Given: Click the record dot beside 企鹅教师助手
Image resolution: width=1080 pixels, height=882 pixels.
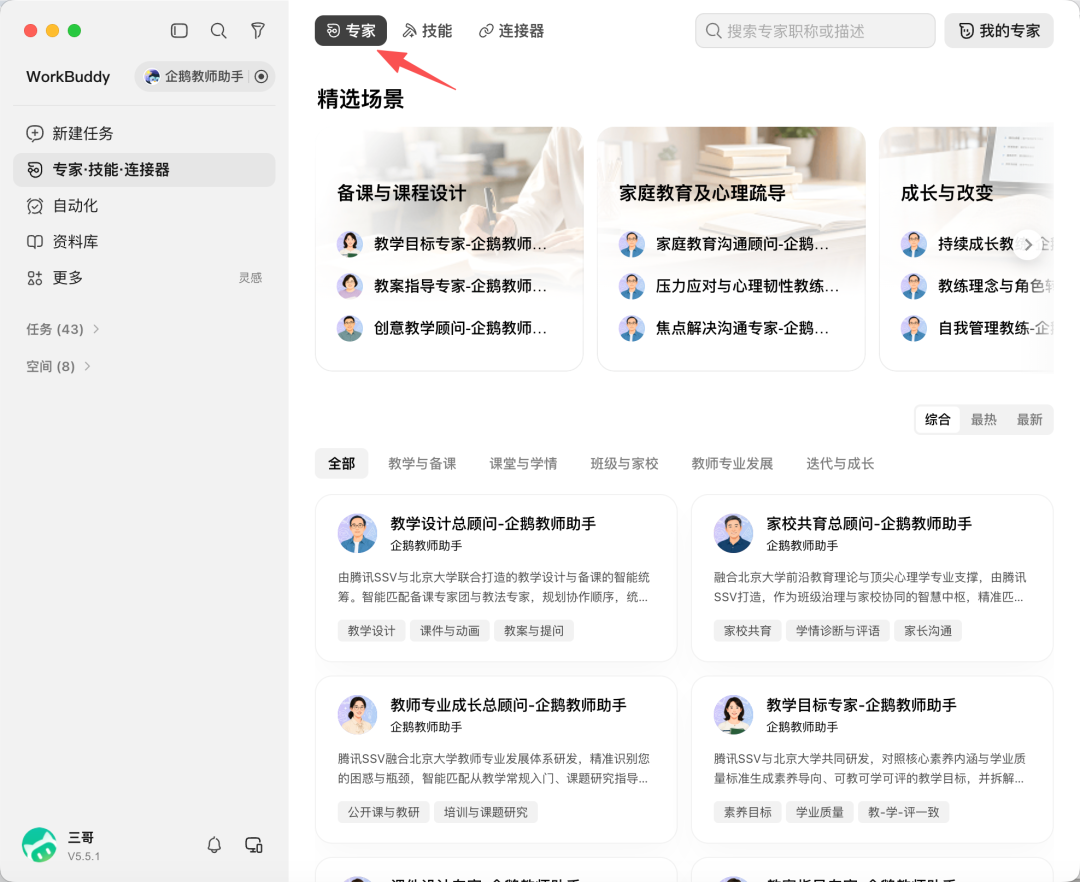Looking at the screenshot, I should [x=261, y=76].
